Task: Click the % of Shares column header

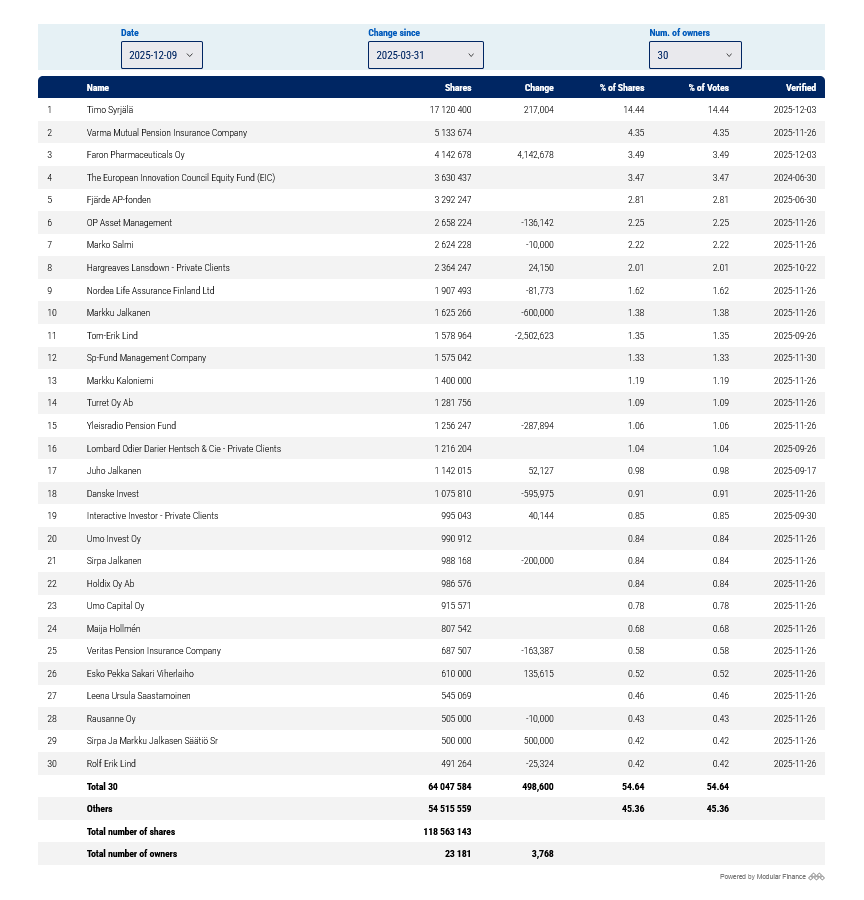Action: tap(621, 88)
